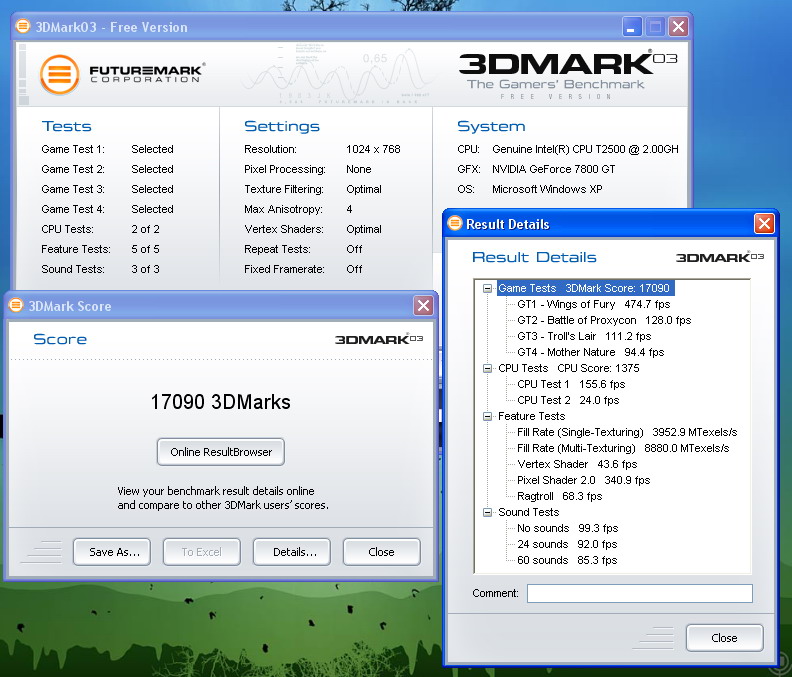The height and width of the screenshot is (677, 792).
Task: Collapse the CPU Tests tree node
Action: [487, 368]
